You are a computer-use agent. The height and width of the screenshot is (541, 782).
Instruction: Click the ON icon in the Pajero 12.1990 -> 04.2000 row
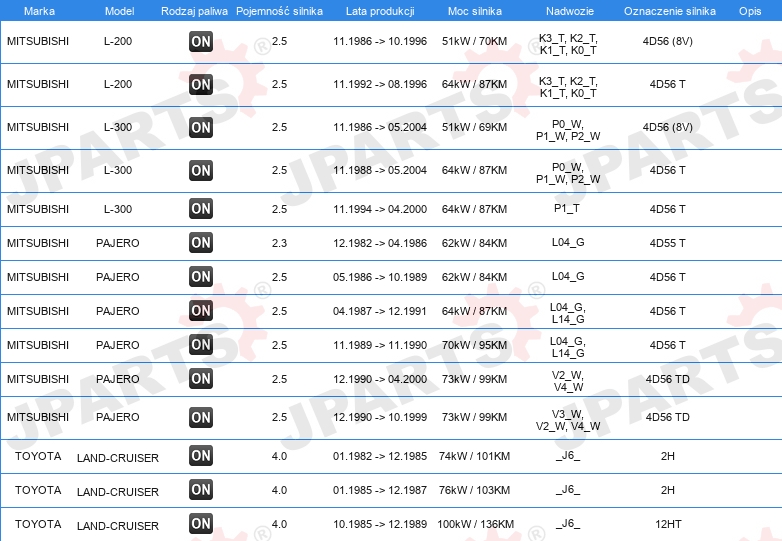(201, 379)
